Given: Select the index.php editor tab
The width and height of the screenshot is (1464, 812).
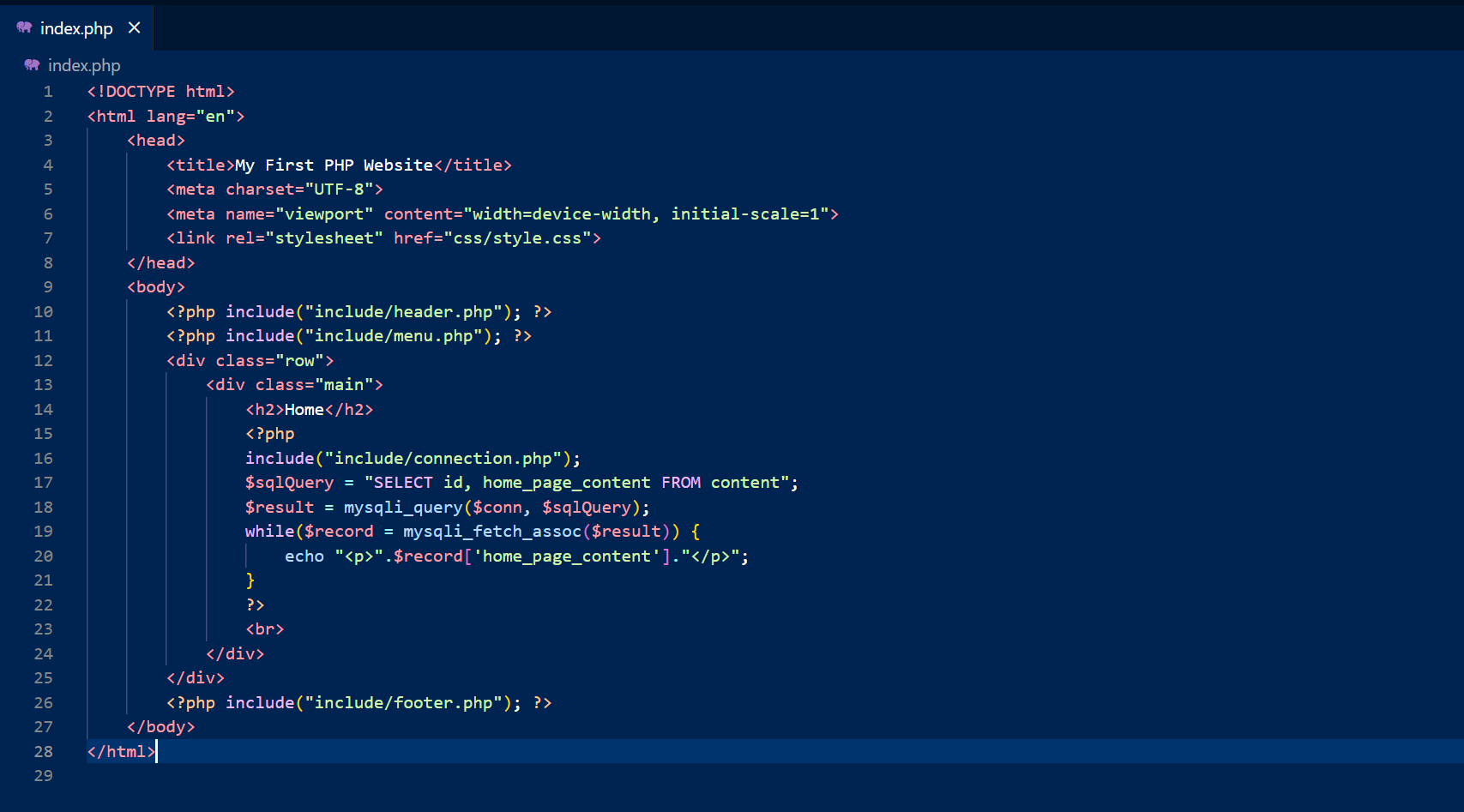Looking at the screenshot, I should (x=76, y=28).
